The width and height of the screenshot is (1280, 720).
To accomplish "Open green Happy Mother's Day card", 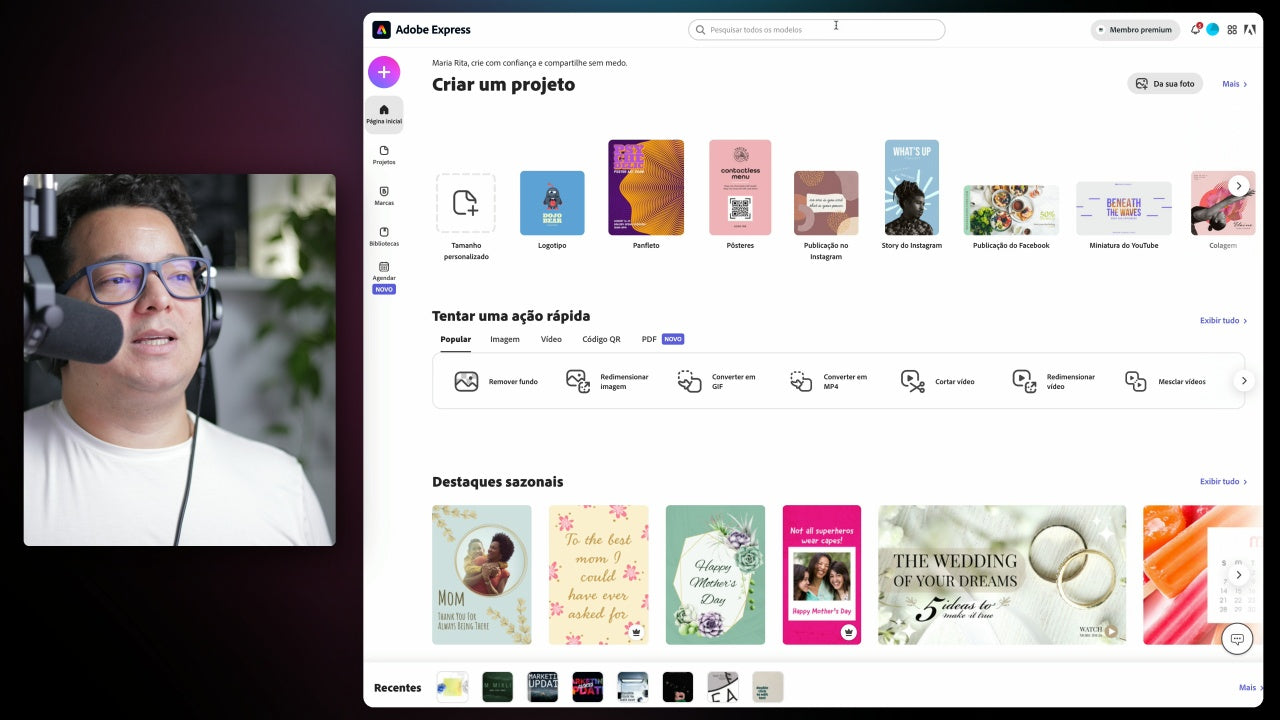I will (x=716, y=575).
